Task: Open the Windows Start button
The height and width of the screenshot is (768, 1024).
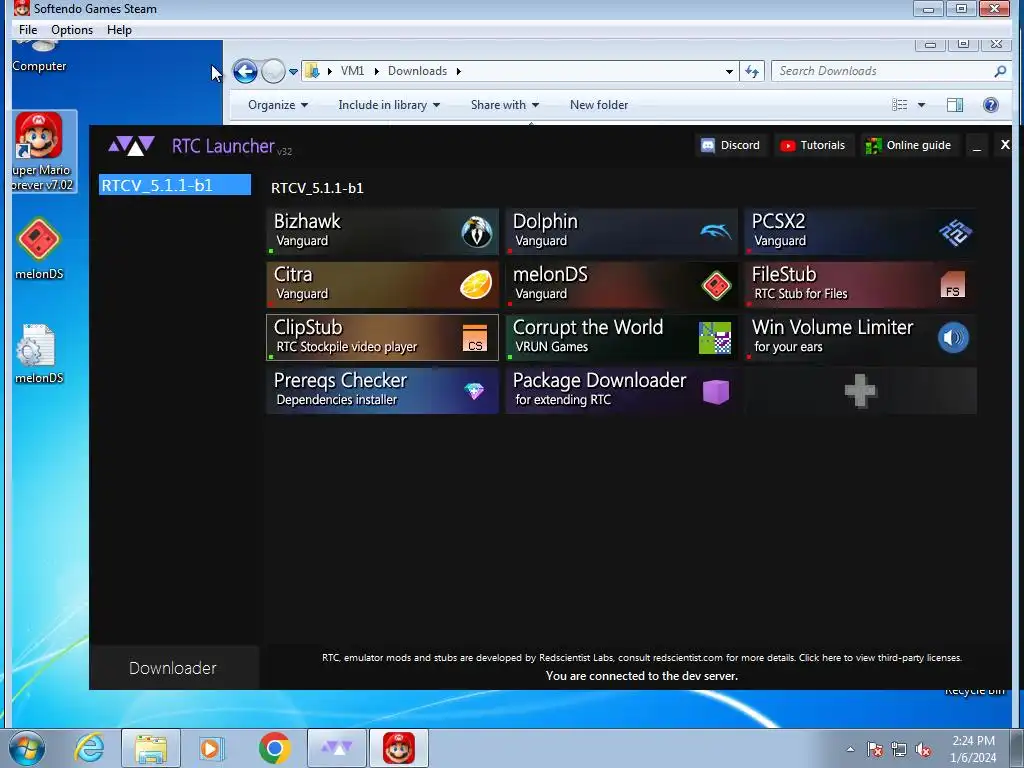Action: pyautogui.click(x=27, y=748)
